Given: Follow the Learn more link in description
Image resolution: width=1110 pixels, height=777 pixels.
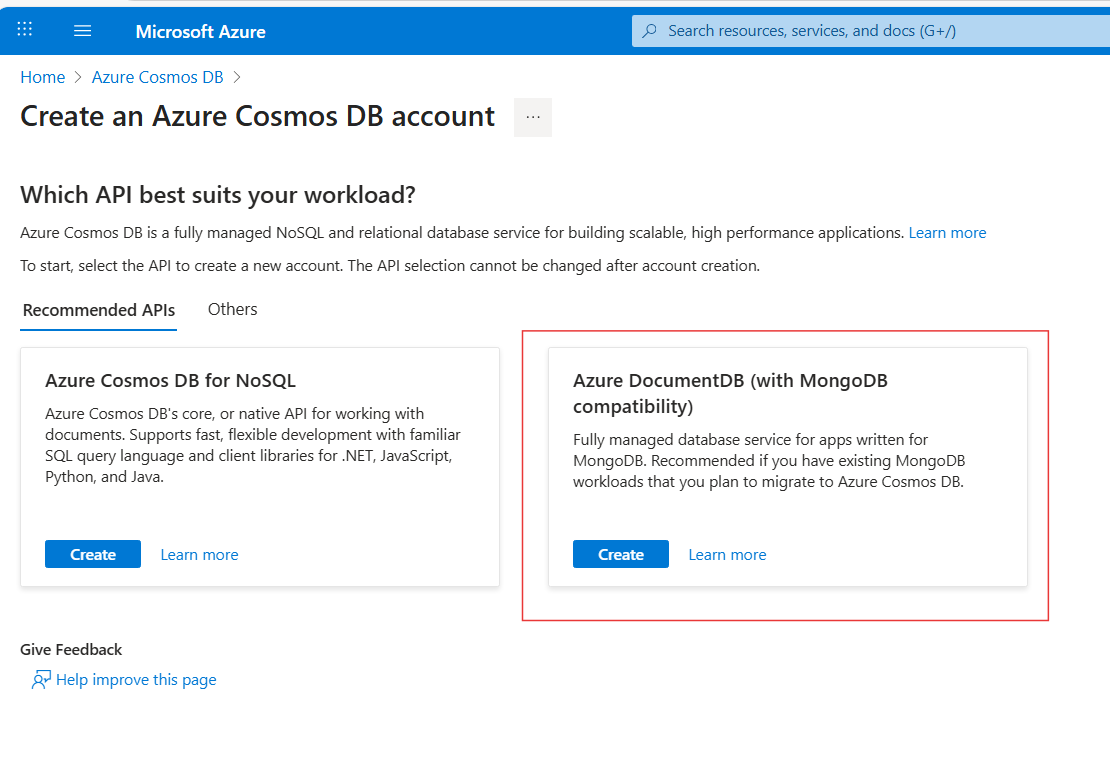Looking at the screenshot, I should coord(947,233).
